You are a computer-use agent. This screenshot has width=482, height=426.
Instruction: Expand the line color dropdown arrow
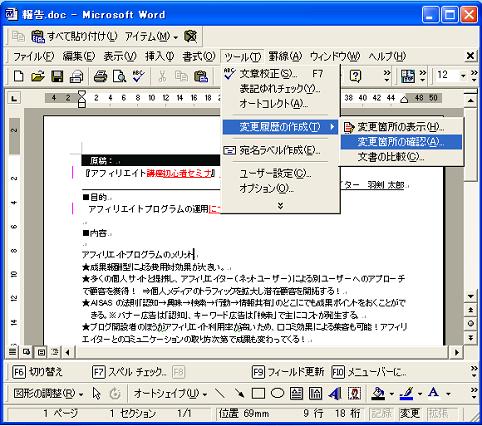coord(420,394)
